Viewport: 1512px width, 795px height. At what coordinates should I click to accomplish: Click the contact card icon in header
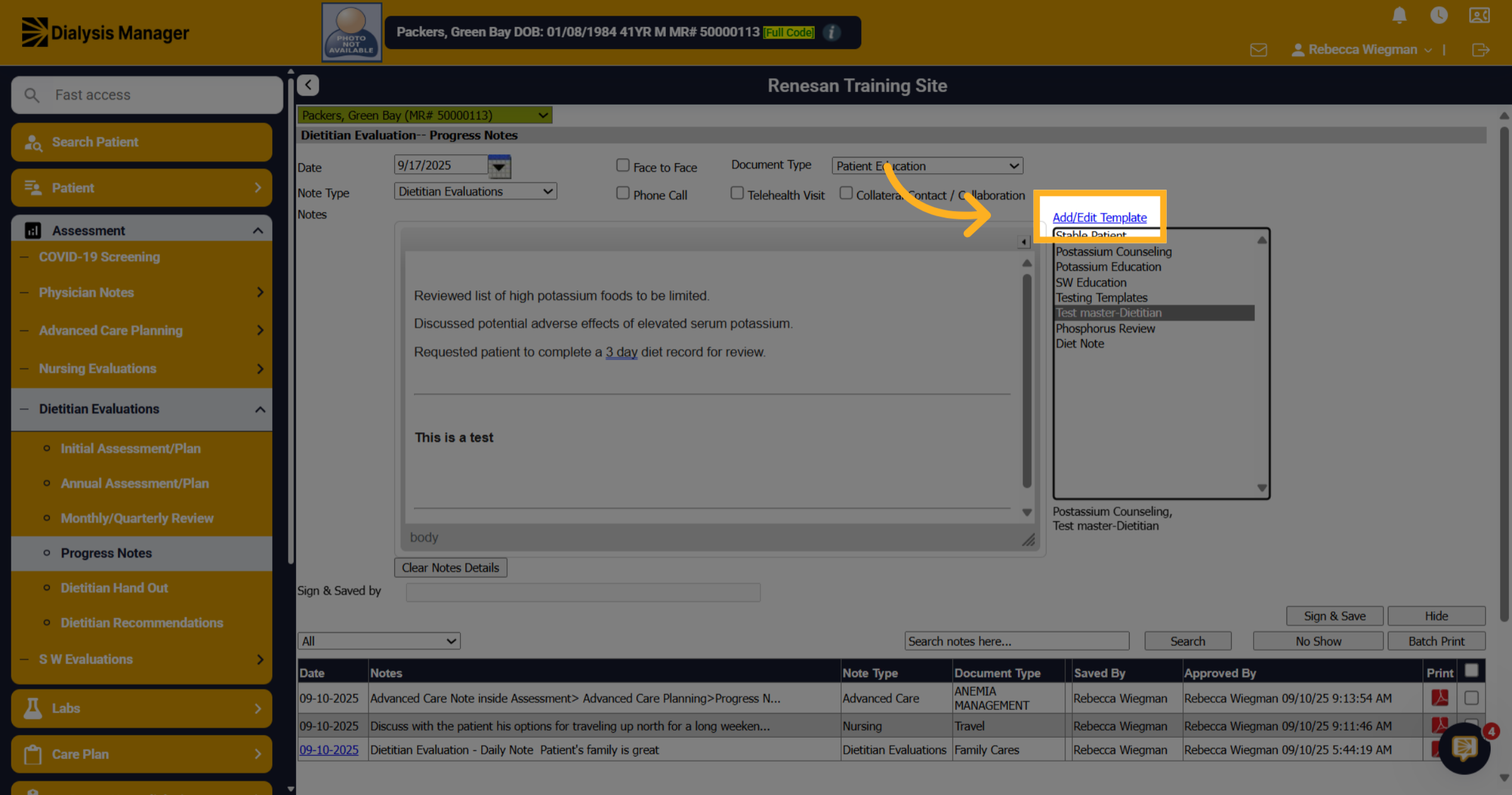[1479, 15]
